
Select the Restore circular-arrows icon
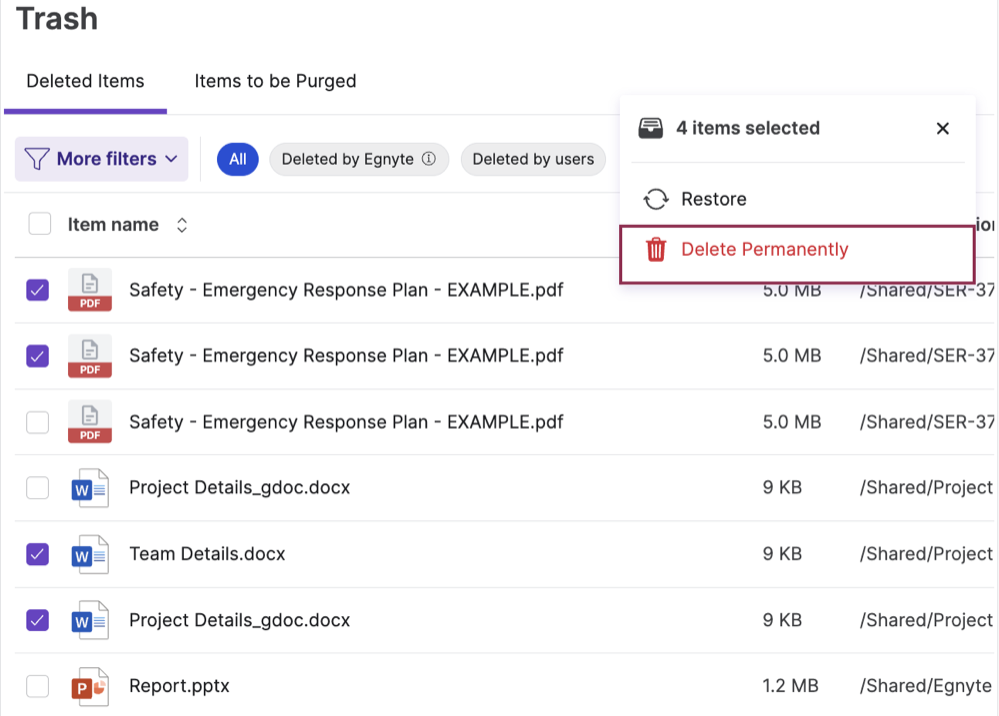657,199
